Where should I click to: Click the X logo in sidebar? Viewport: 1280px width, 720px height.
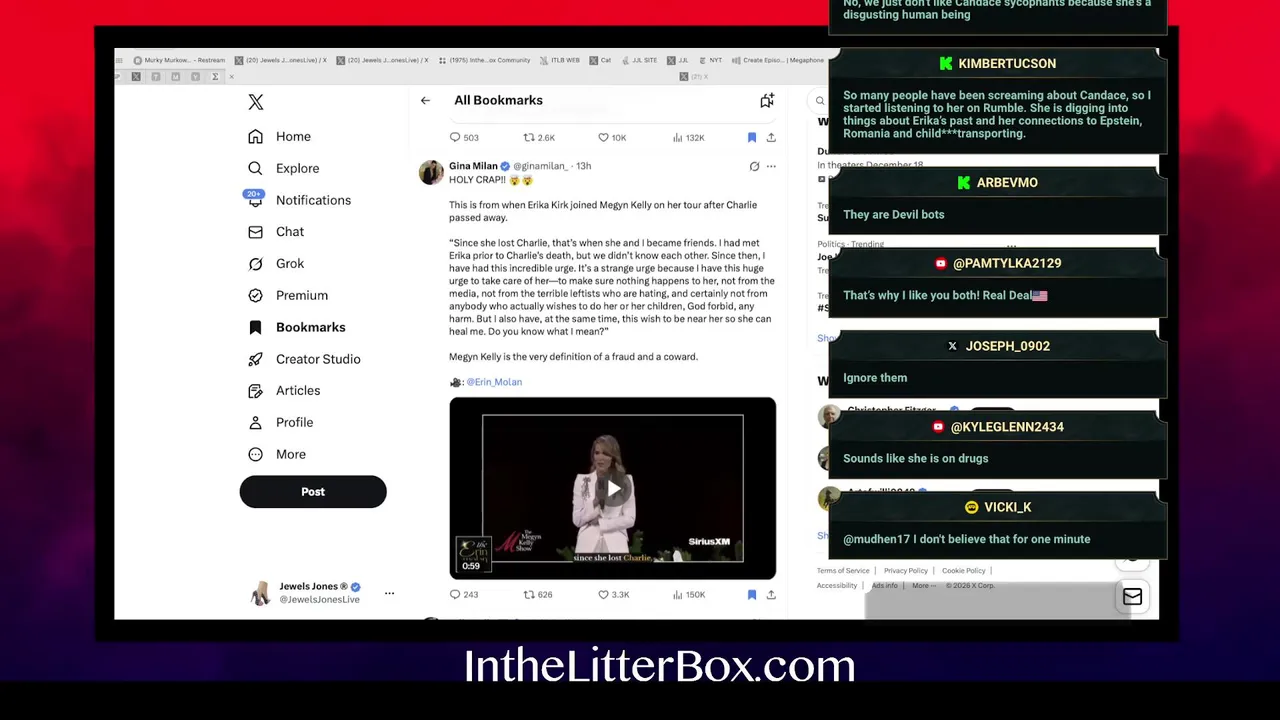tap(256, 102)
